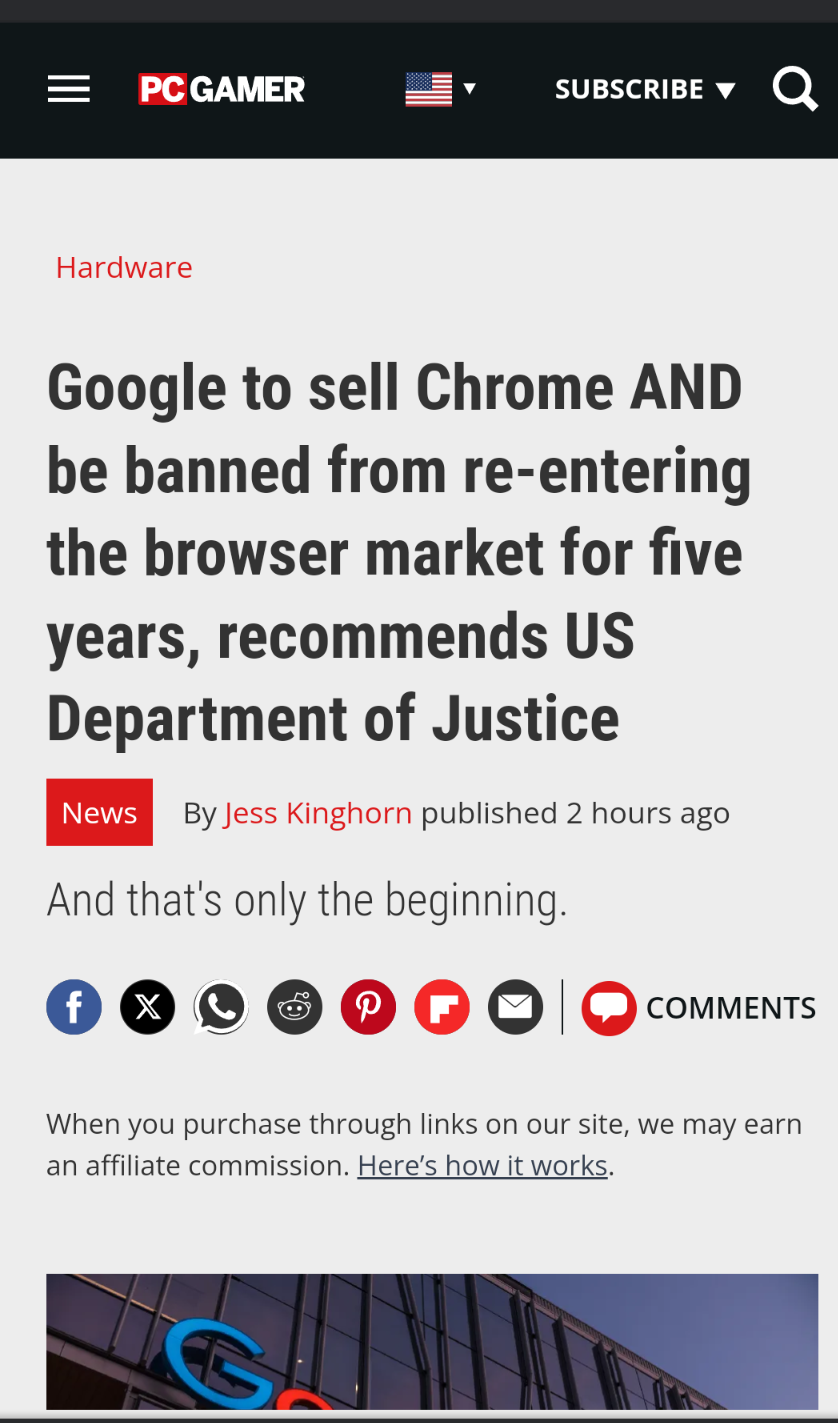Viewport: 838px width, 1423px height.
Task: Share article by email icon
Action: (x=516, y=1007)
